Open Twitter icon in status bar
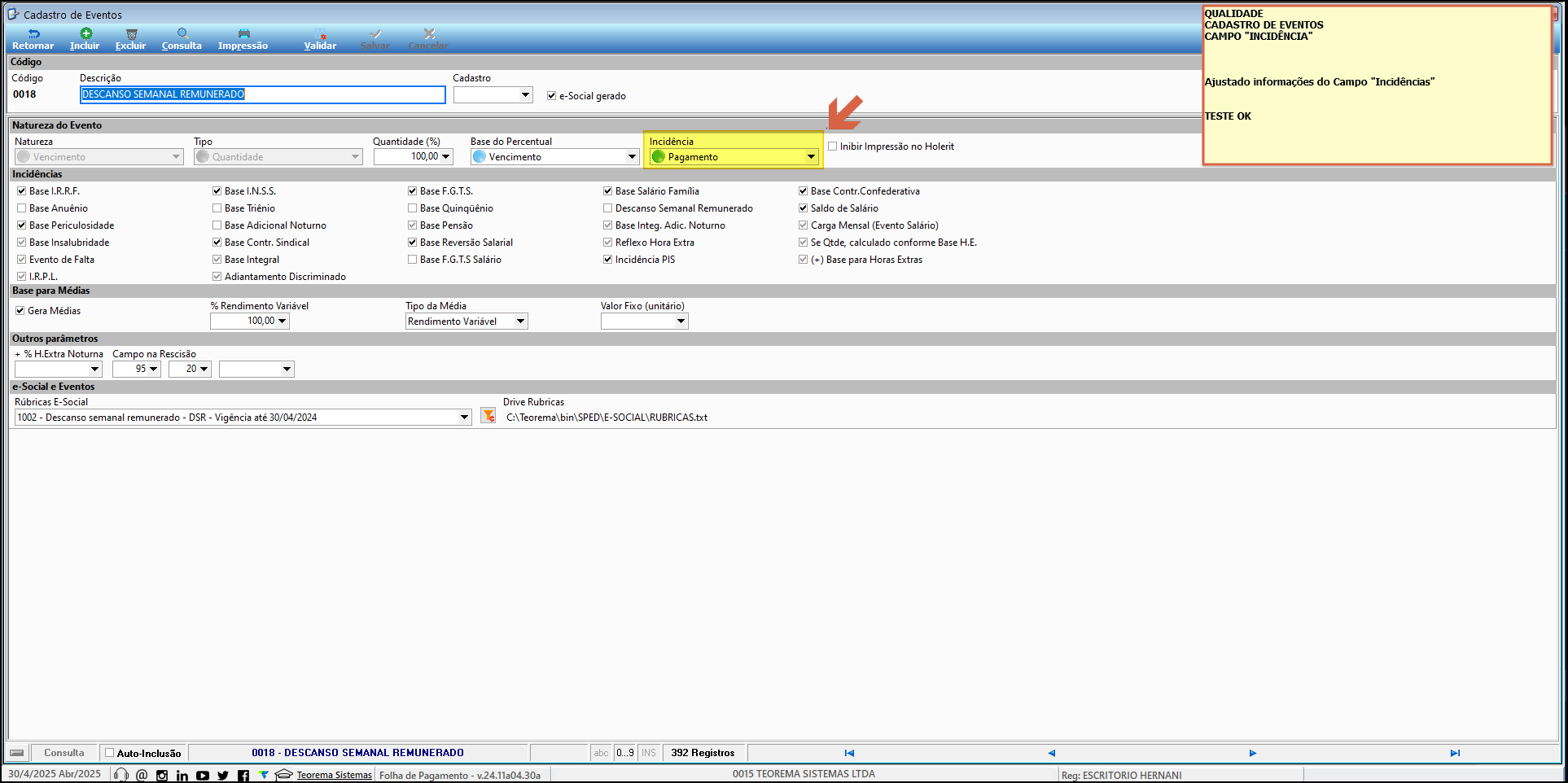Image resolution: width=1568 pixels, height=783 pixels. pos(223,775)
